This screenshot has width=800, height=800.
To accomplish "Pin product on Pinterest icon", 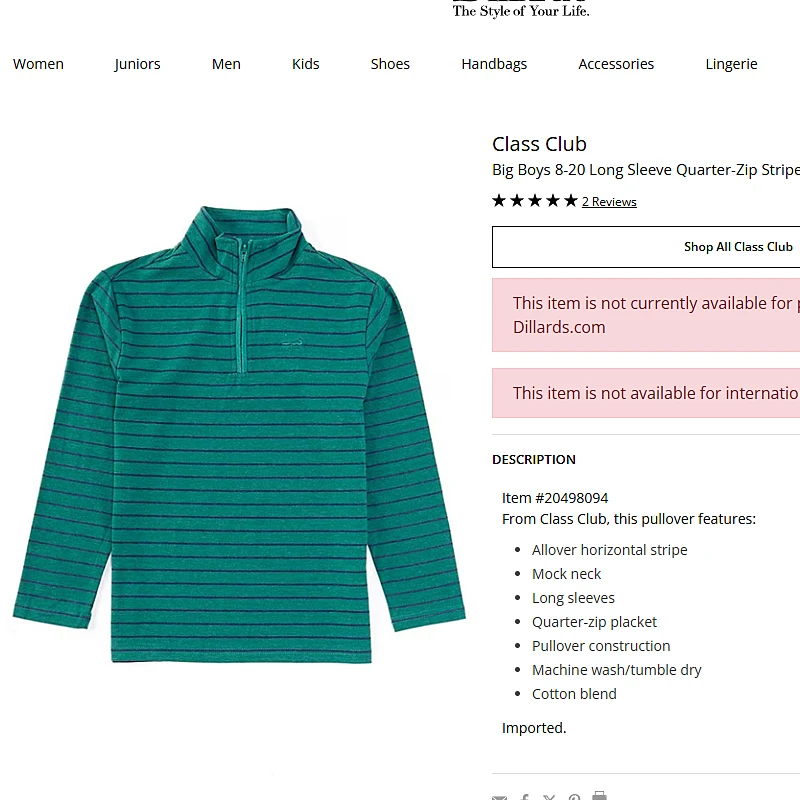I will coord(574,797).
